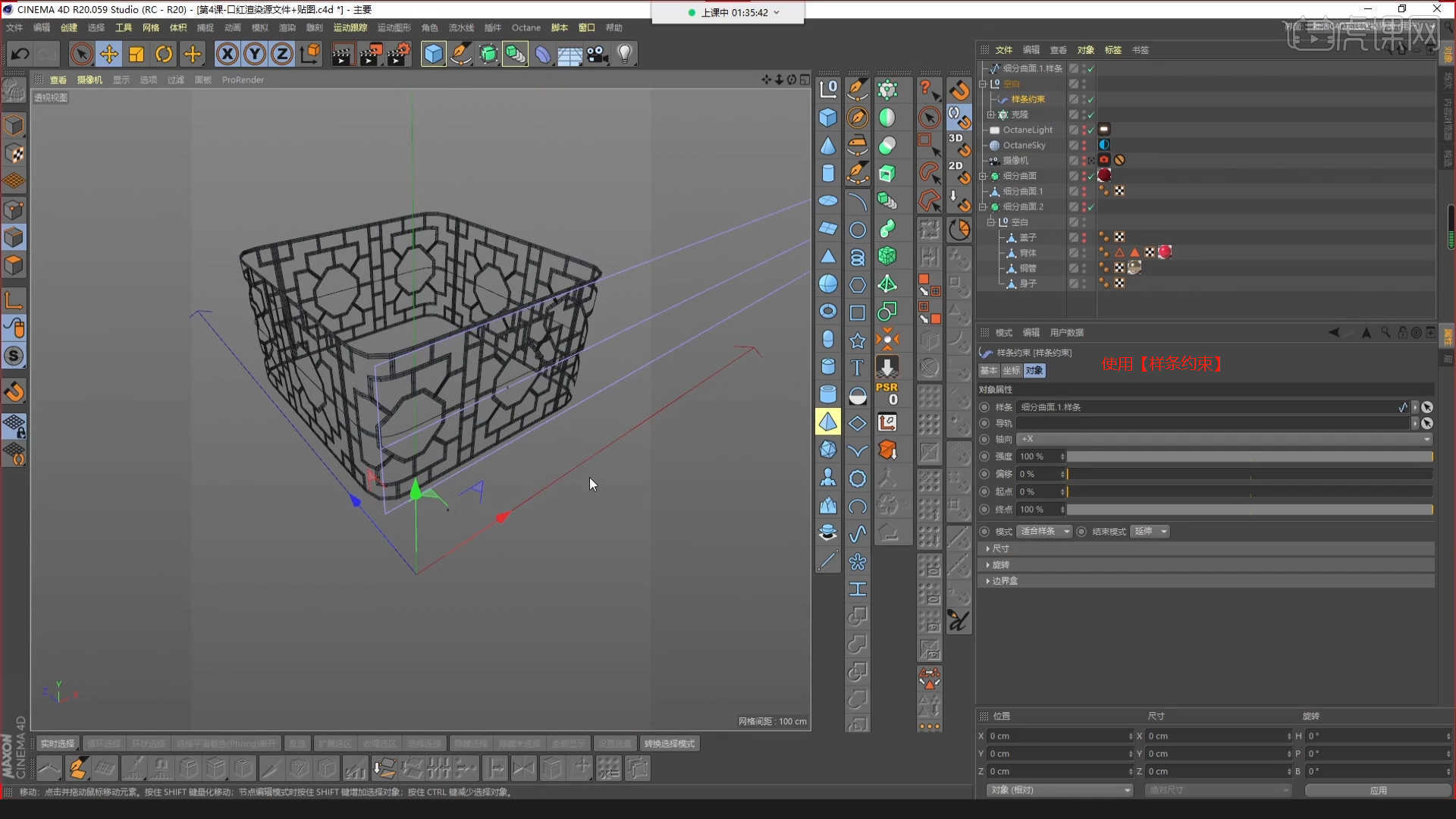Render the current view clapperboard icon

tap(342, 54)
